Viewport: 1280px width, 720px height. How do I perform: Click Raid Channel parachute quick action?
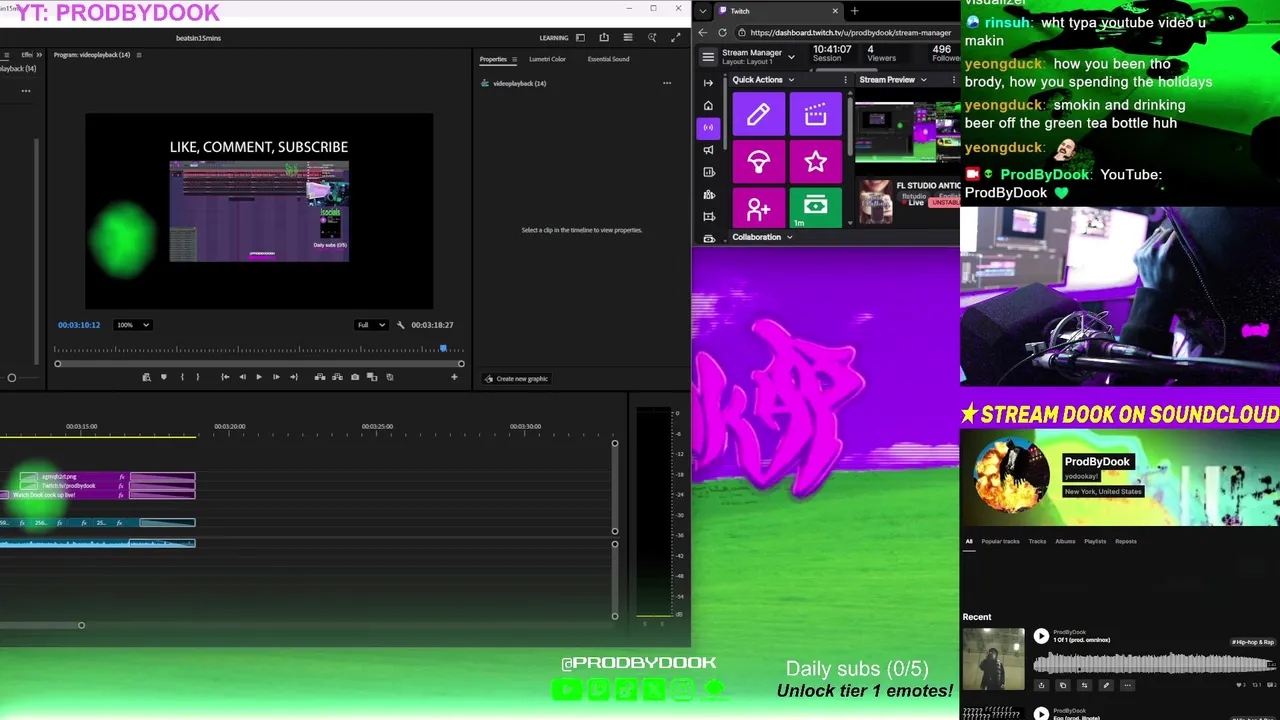pyautogui.click(x=758, y=161)
